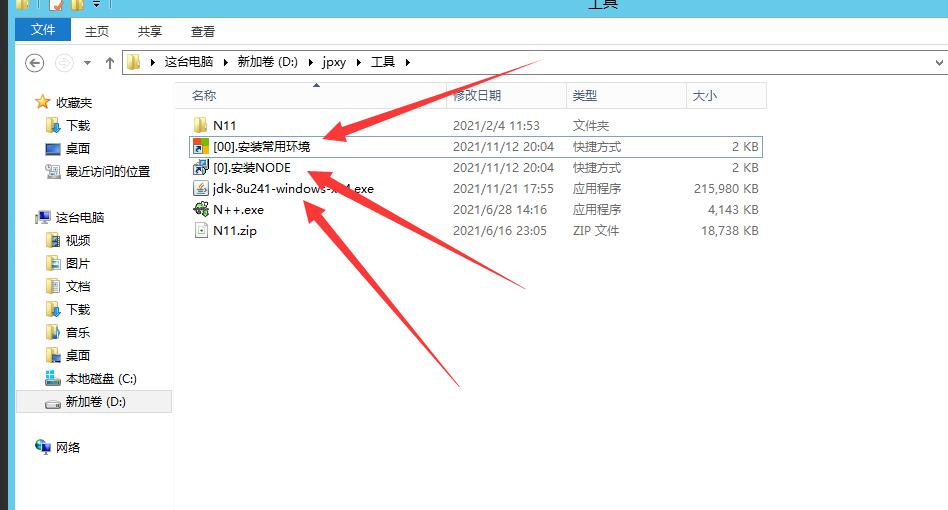
Task: Select 网络 in the navigation pane
Action: tap(68, 448)
